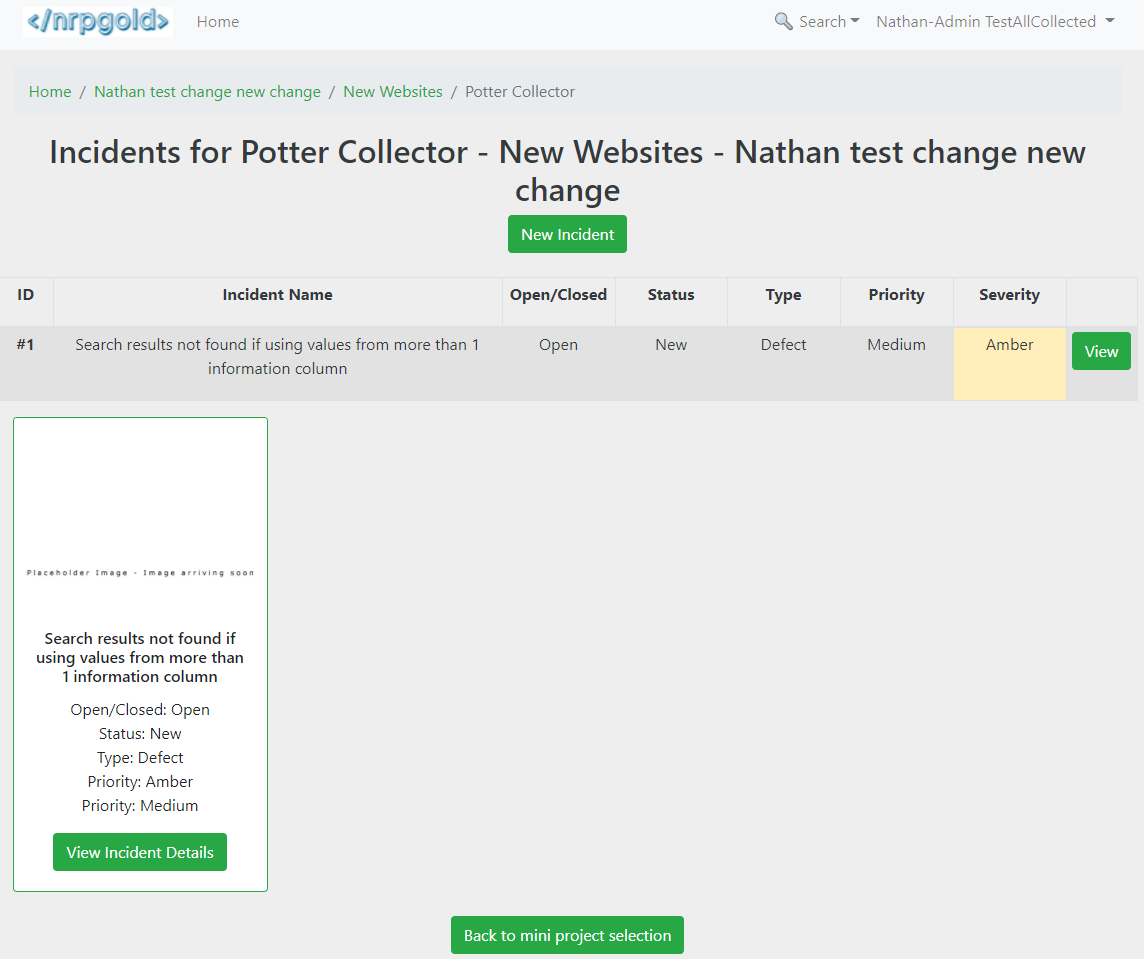Image resolution: width=1144 pixels, height=959 pixels.
Task: Open the New Websites breadcrumb link
Action: [393, 91]
